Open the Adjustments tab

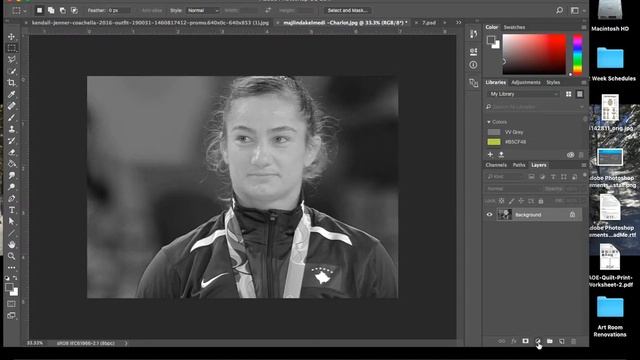point(526,82)
